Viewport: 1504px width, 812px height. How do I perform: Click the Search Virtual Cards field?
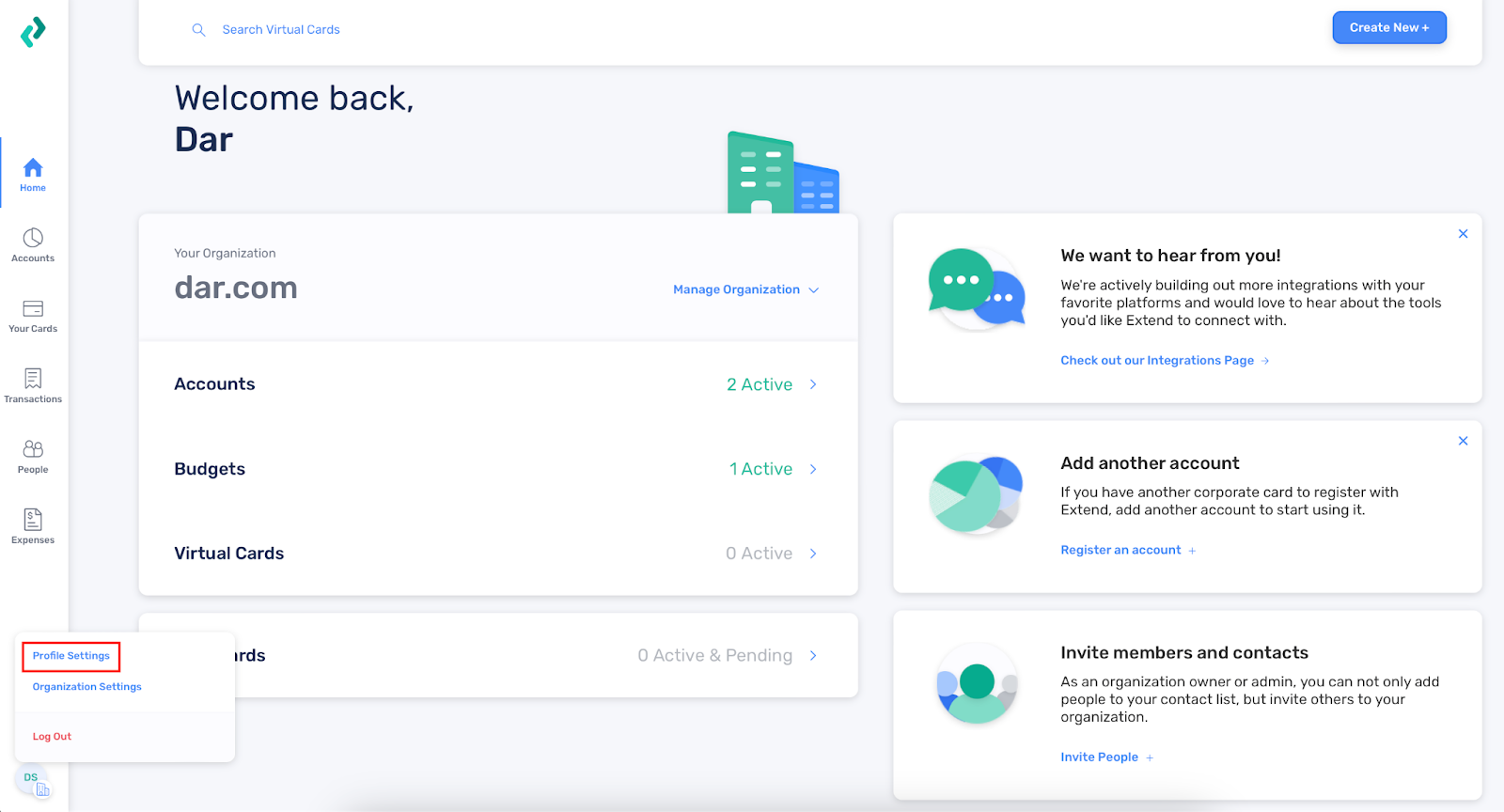tap(281, 30)
